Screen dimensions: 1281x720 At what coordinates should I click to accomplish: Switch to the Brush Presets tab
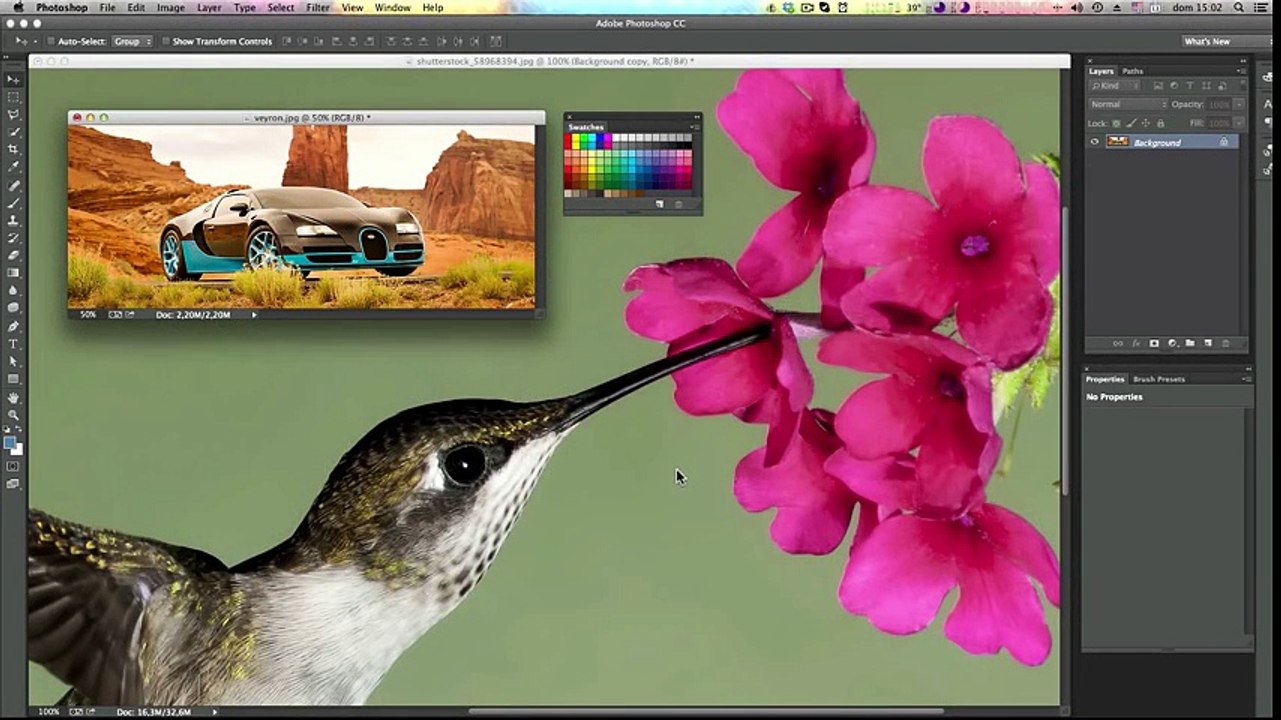(x=1159, y=379)
